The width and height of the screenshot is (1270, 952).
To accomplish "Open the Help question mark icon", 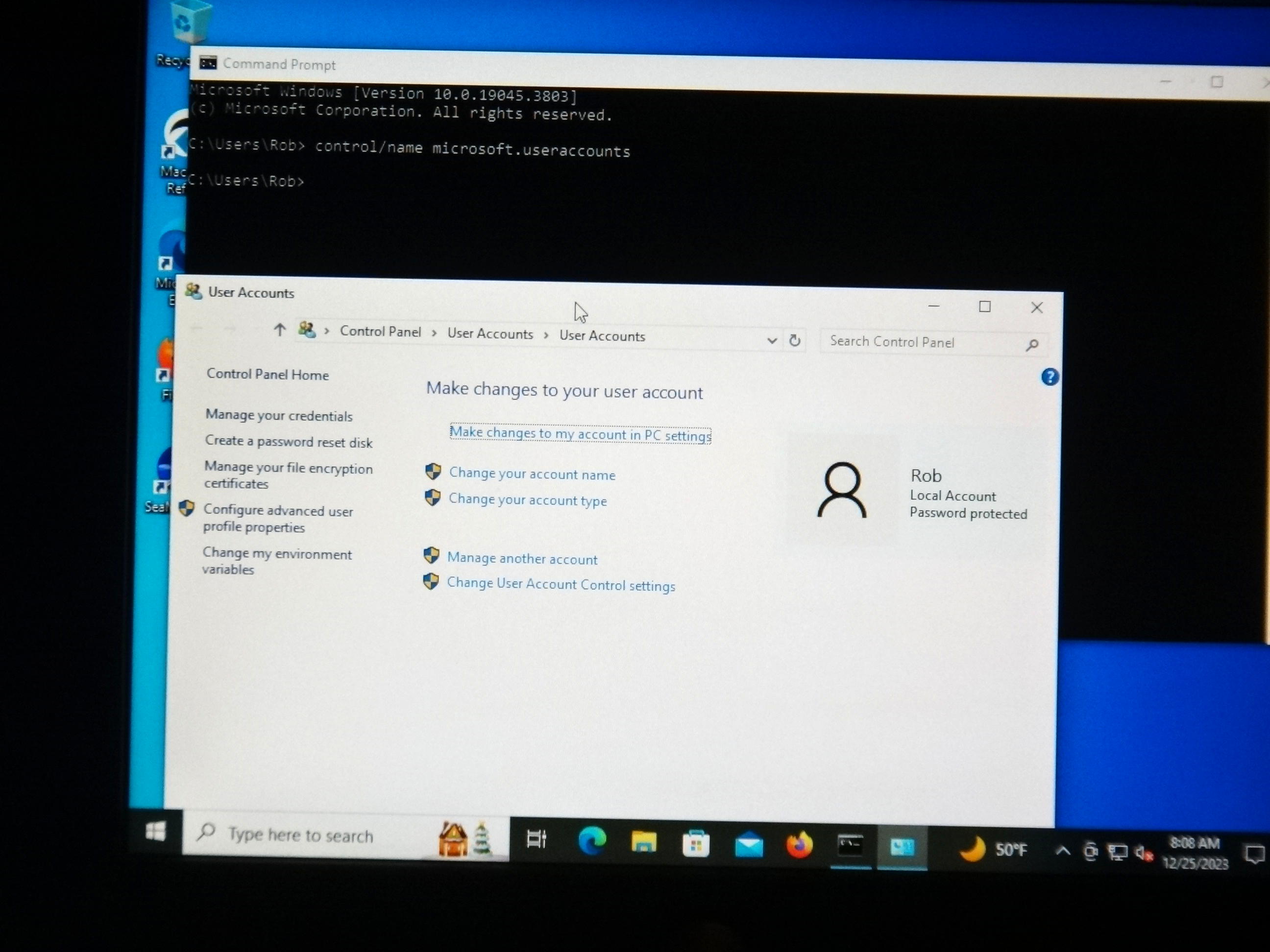I will click(x=1050, y=377).
